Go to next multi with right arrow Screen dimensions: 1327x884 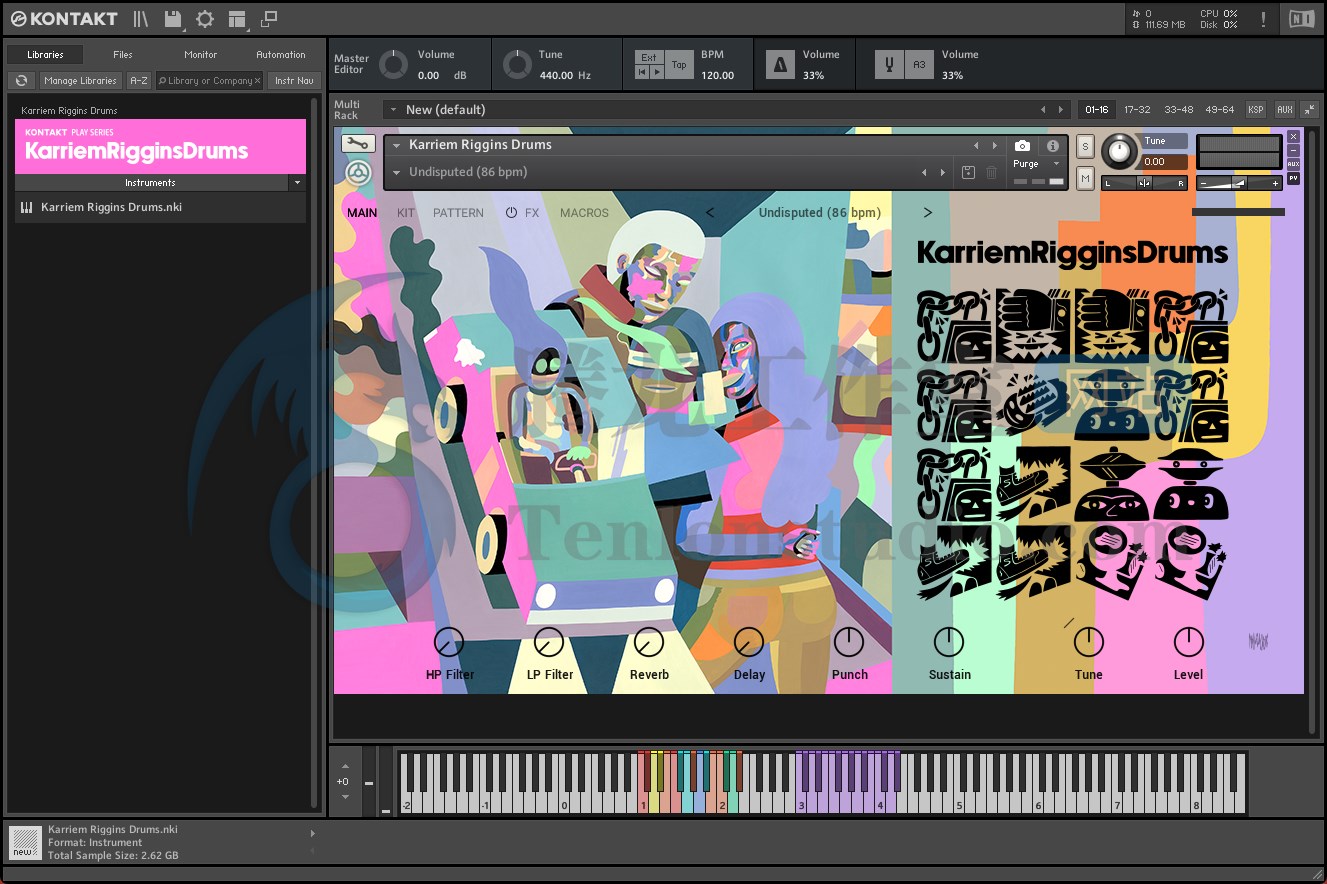(x=1062, y=110)
